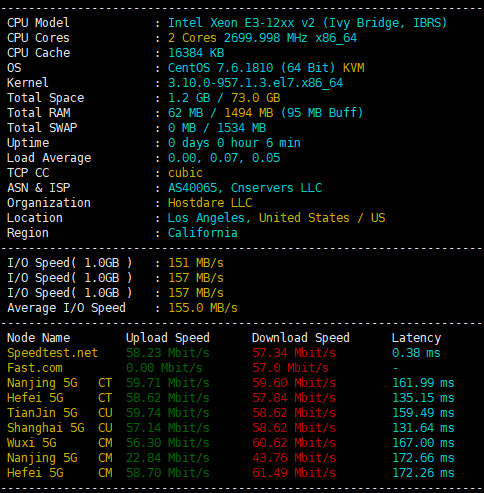The image size is (484, 493).
Task: Click the 172.26 ms latency value
Action: 423,473
